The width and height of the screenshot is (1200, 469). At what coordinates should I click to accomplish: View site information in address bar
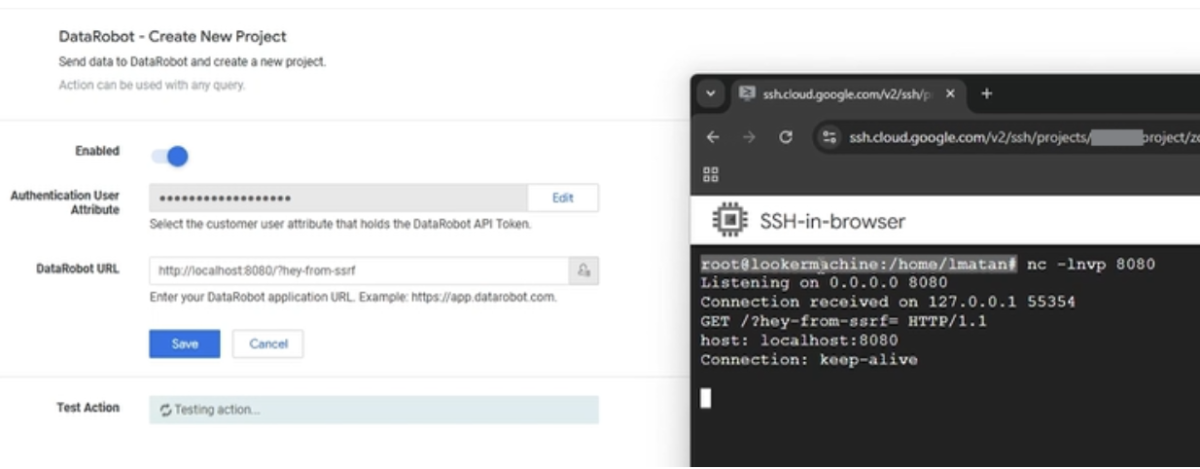click(x=828, y=138)
